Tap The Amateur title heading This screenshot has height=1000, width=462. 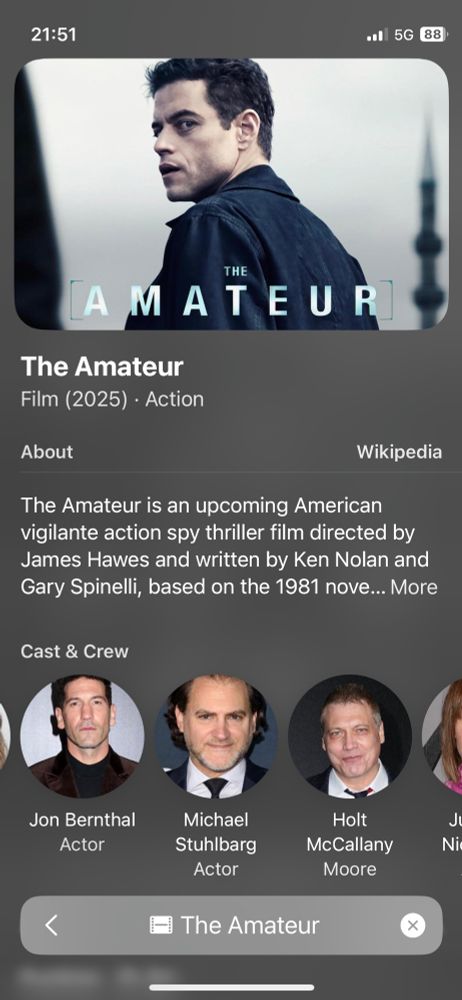click(102, 366)
